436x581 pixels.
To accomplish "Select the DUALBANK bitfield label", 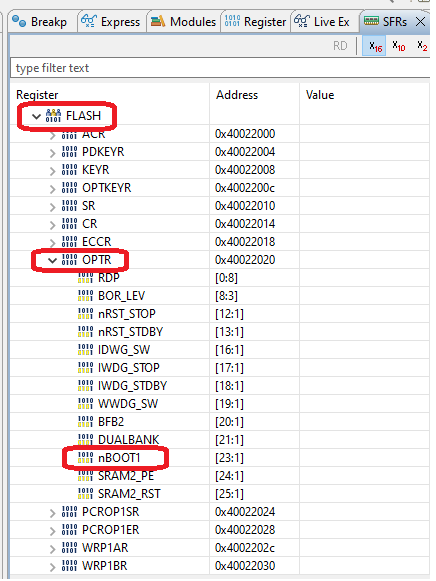I will 129,440.
